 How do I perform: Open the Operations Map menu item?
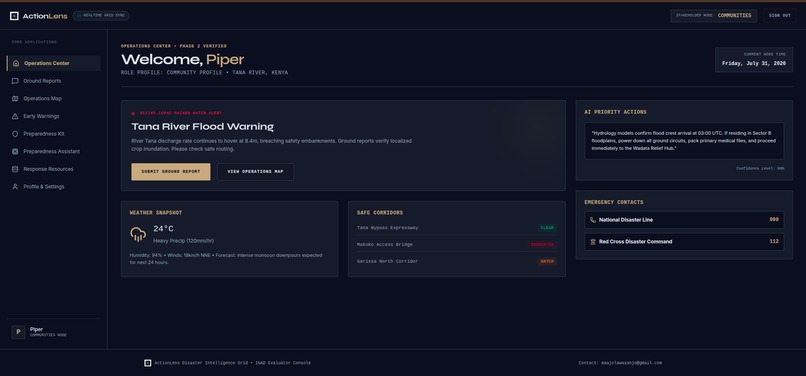coord(53,98)
